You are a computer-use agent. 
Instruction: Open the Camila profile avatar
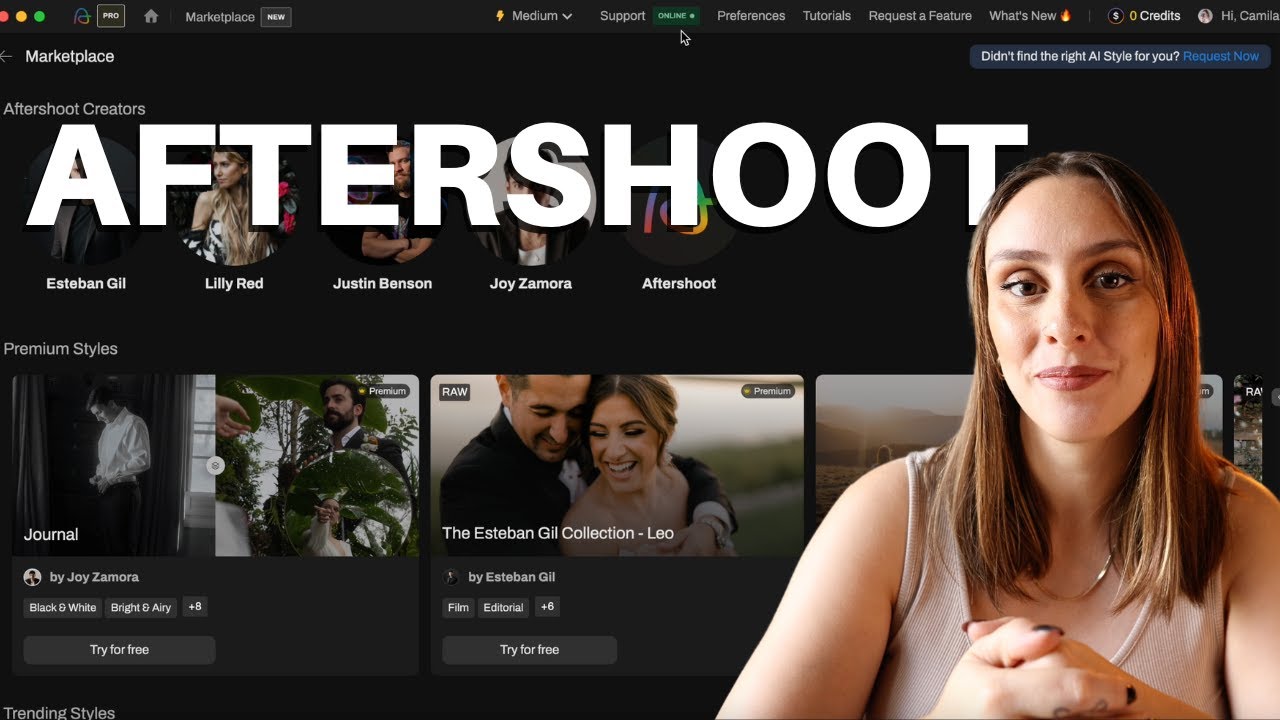pos(1205,16)
